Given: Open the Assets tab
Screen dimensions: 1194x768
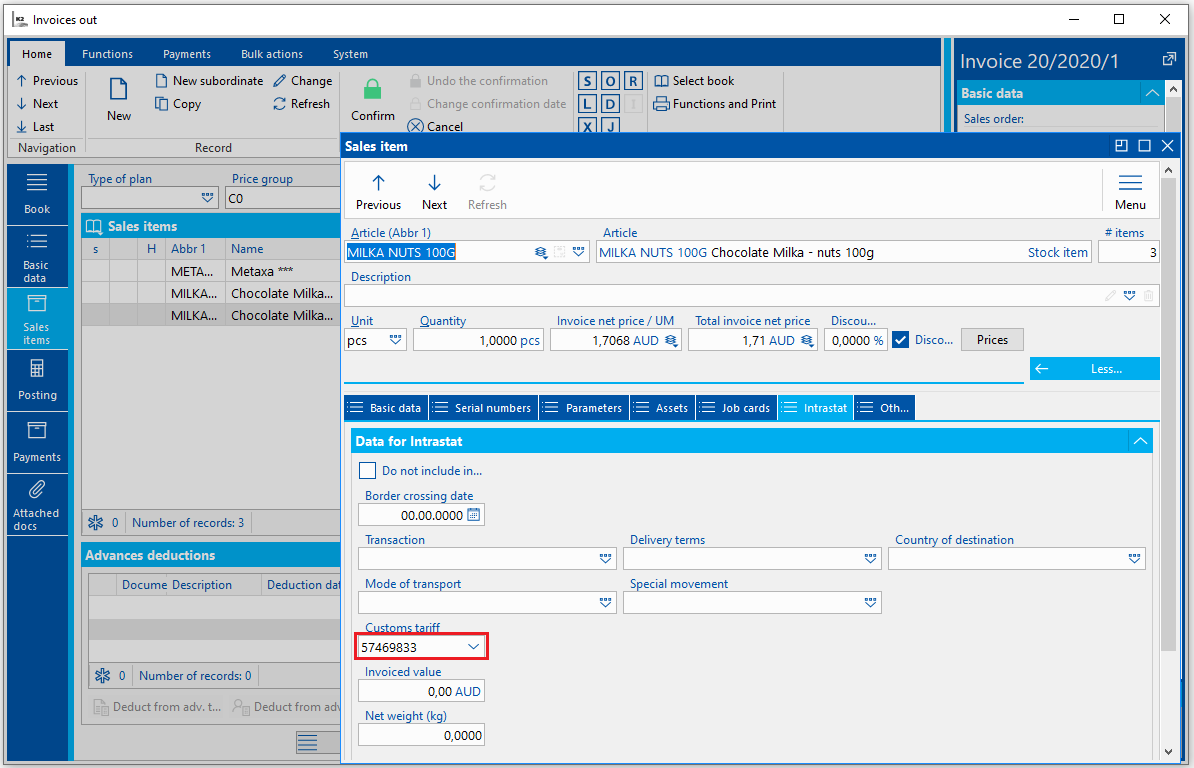Looking at the screenshot, I should pos(662,408).
